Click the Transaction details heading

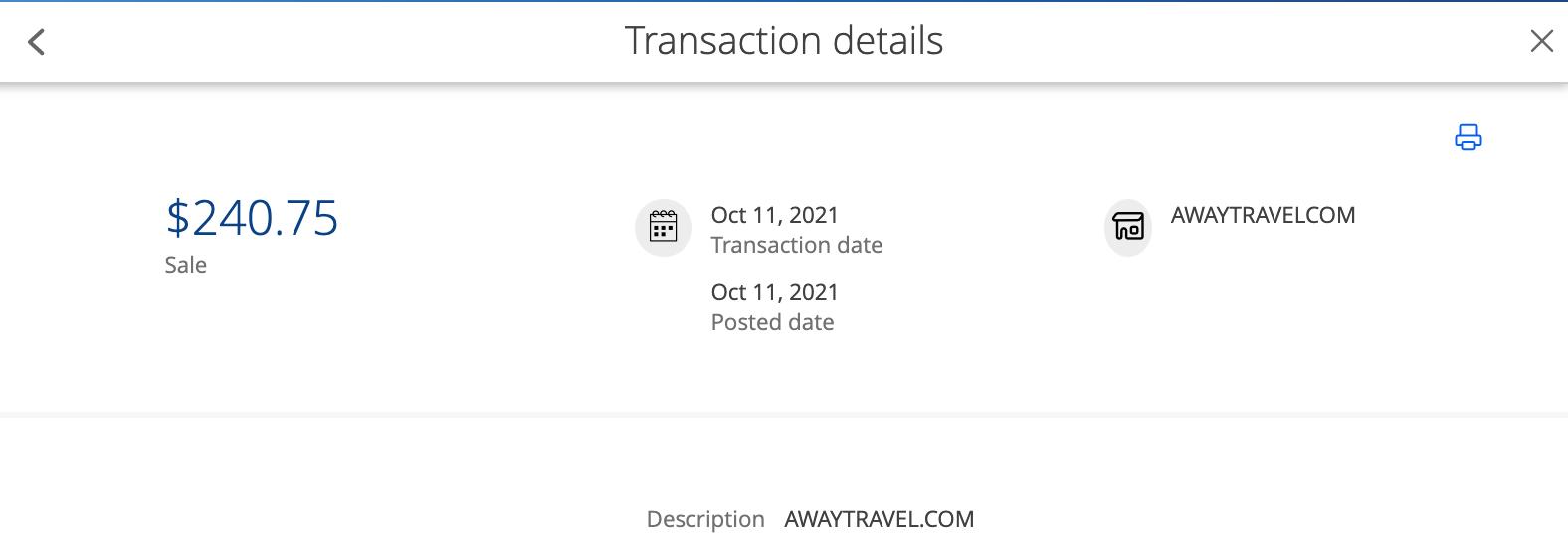[x=784, y=41]
